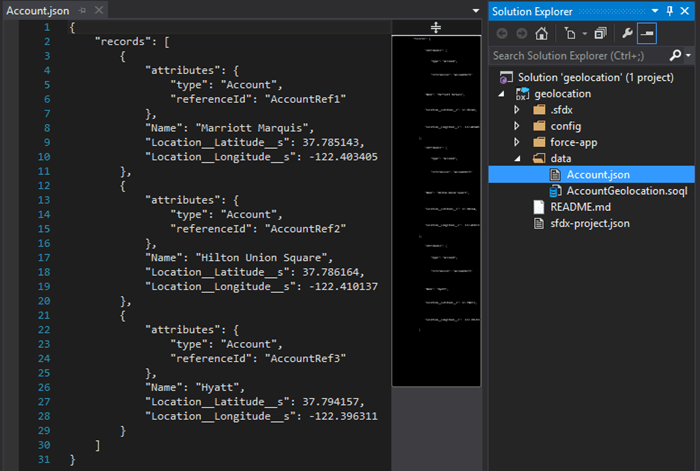Toggle the Preview Selected Items button
700x471 pixels.
tap(647, 33)
